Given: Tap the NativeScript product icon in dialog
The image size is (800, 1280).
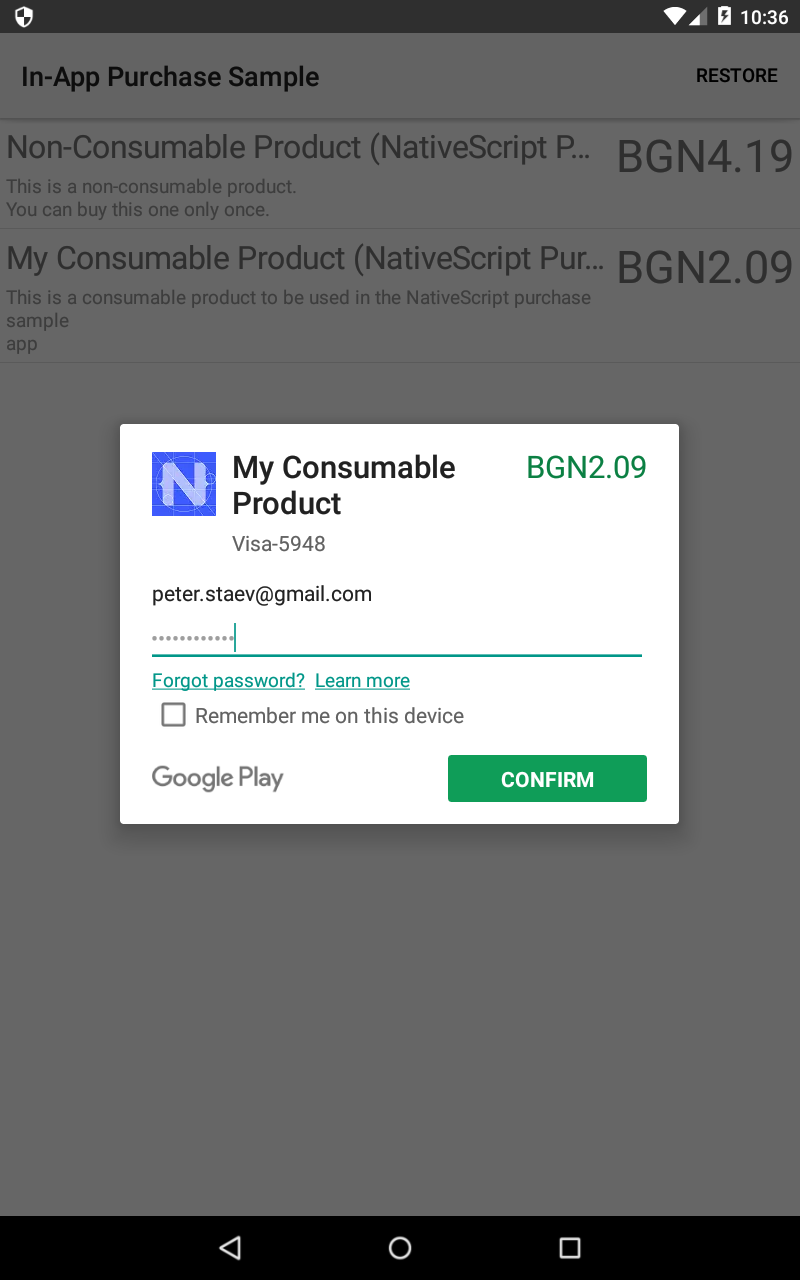Looking at the screenshot, I should (184, 484).
